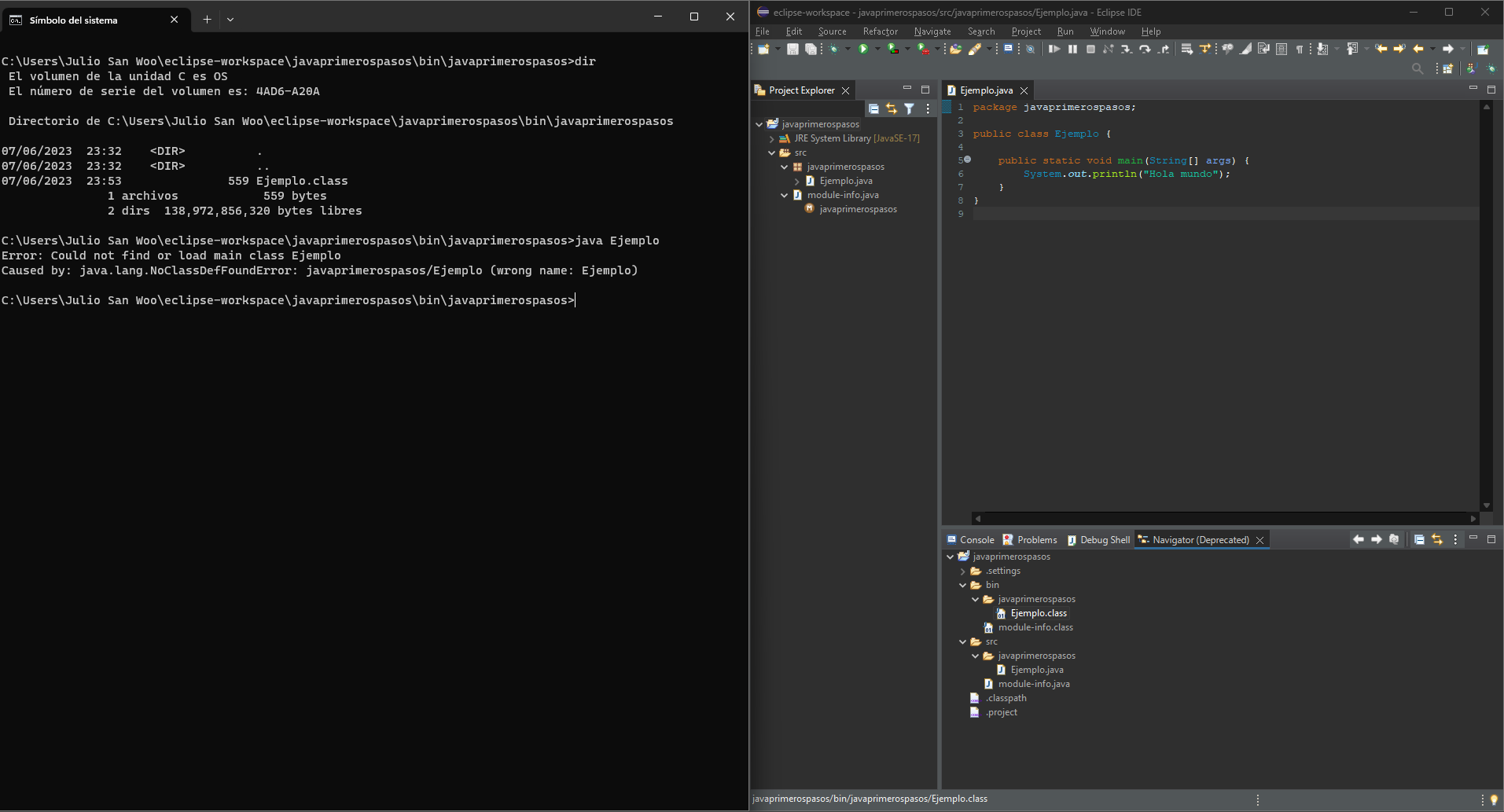This screenshot has height=812, width=1504.
Task: Switch to the Java perspective icon
Action: 1472,68
